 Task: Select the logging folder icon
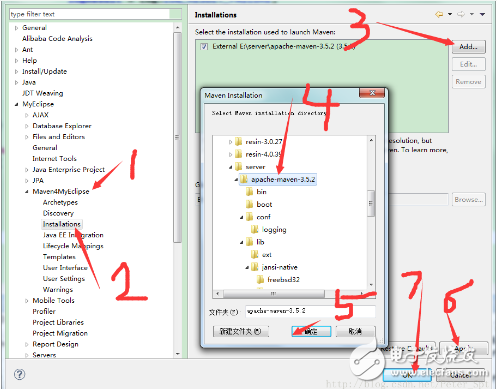coord(255,229)
